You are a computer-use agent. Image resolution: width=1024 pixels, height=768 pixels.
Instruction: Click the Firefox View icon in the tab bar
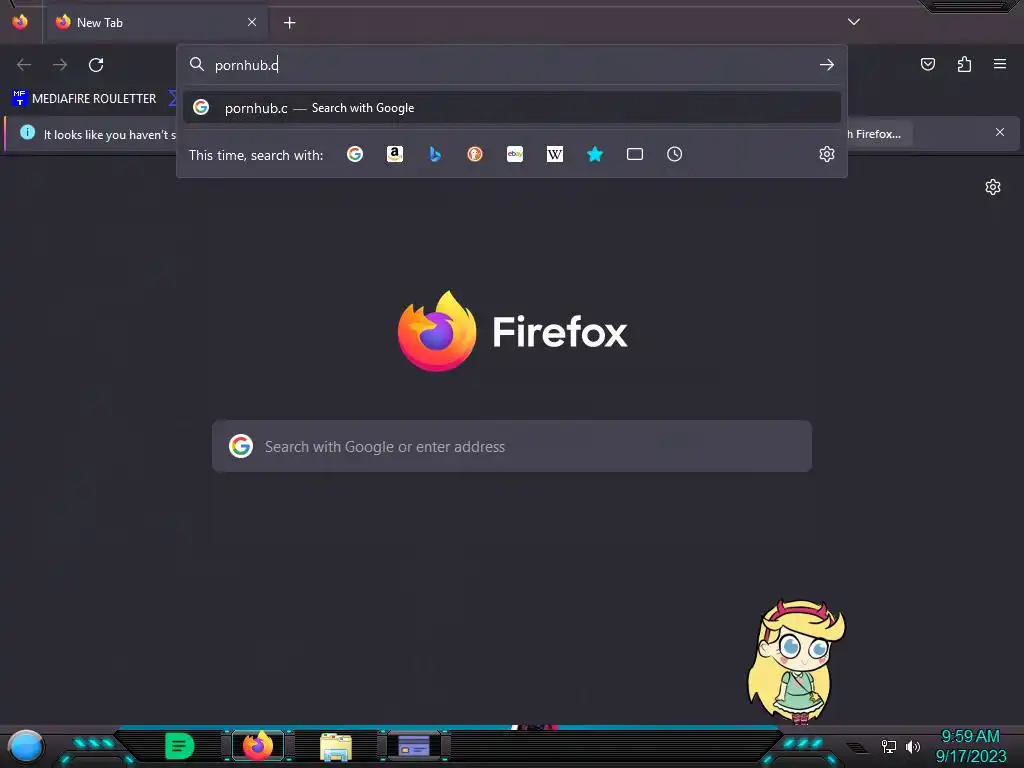pos(20,22)
